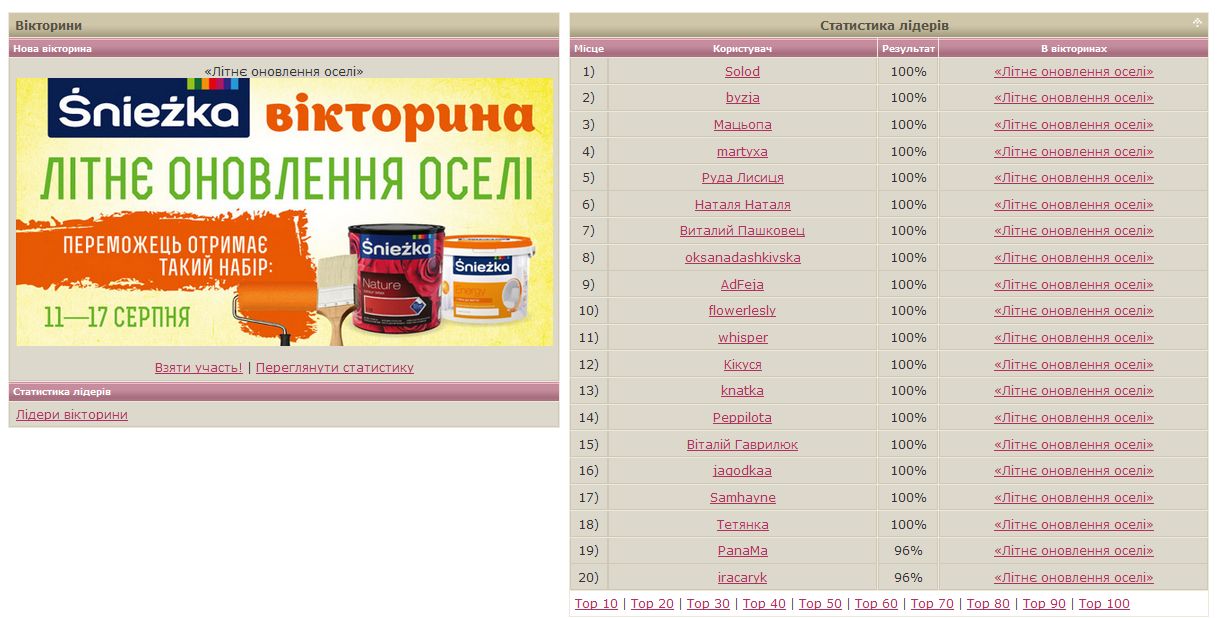Open user oksanadashkivska's profile
The width and height of the screenshot is (1217, 618).
(742, 257)
